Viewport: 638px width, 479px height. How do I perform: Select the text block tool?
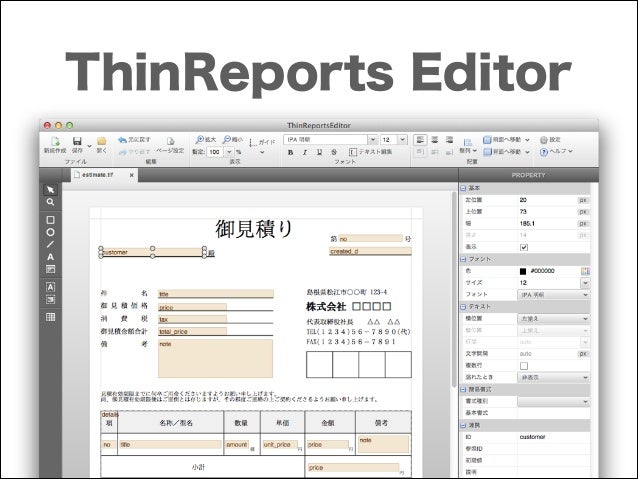[50, 287]
